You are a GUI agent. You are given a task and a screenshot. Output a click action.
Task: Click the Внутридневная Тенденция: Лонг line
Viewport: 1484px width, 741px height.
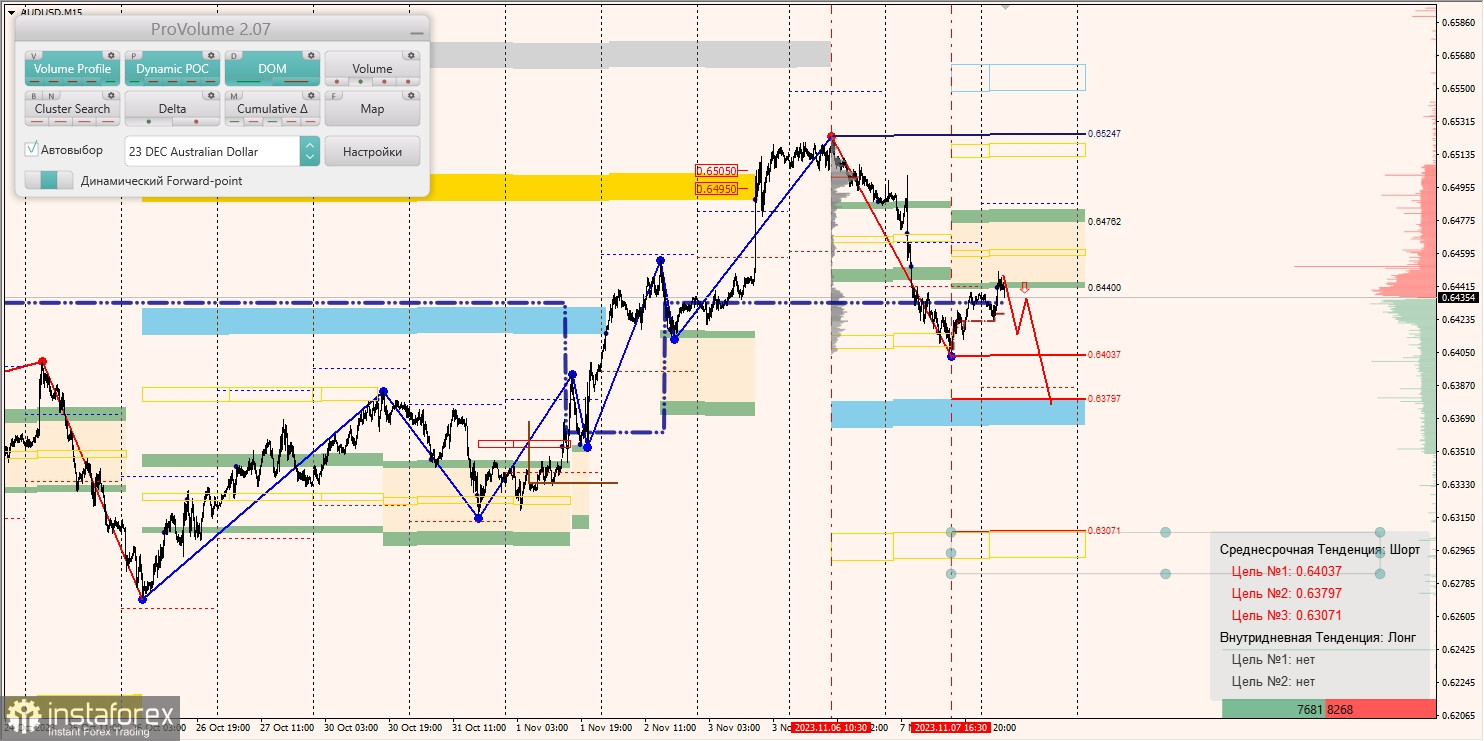tap(1317, 637)
